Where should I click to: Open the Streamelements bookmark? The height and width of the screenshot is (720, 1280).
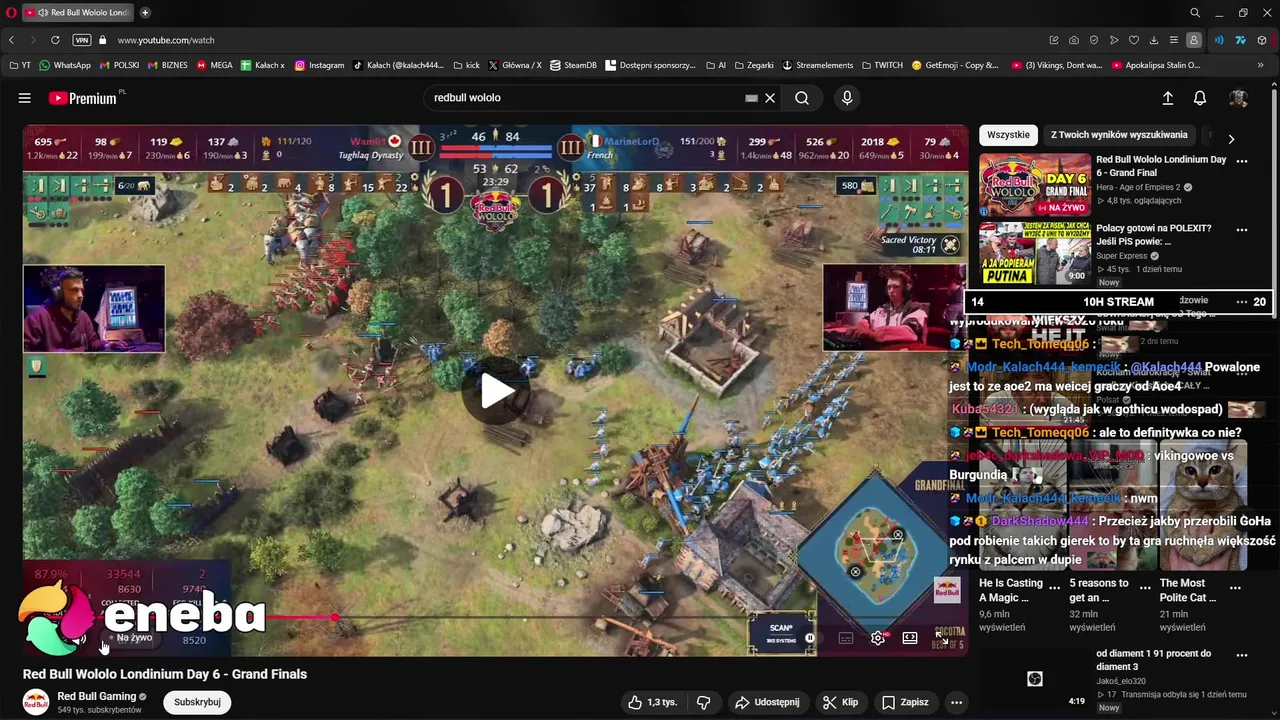(x=817, y=65)
